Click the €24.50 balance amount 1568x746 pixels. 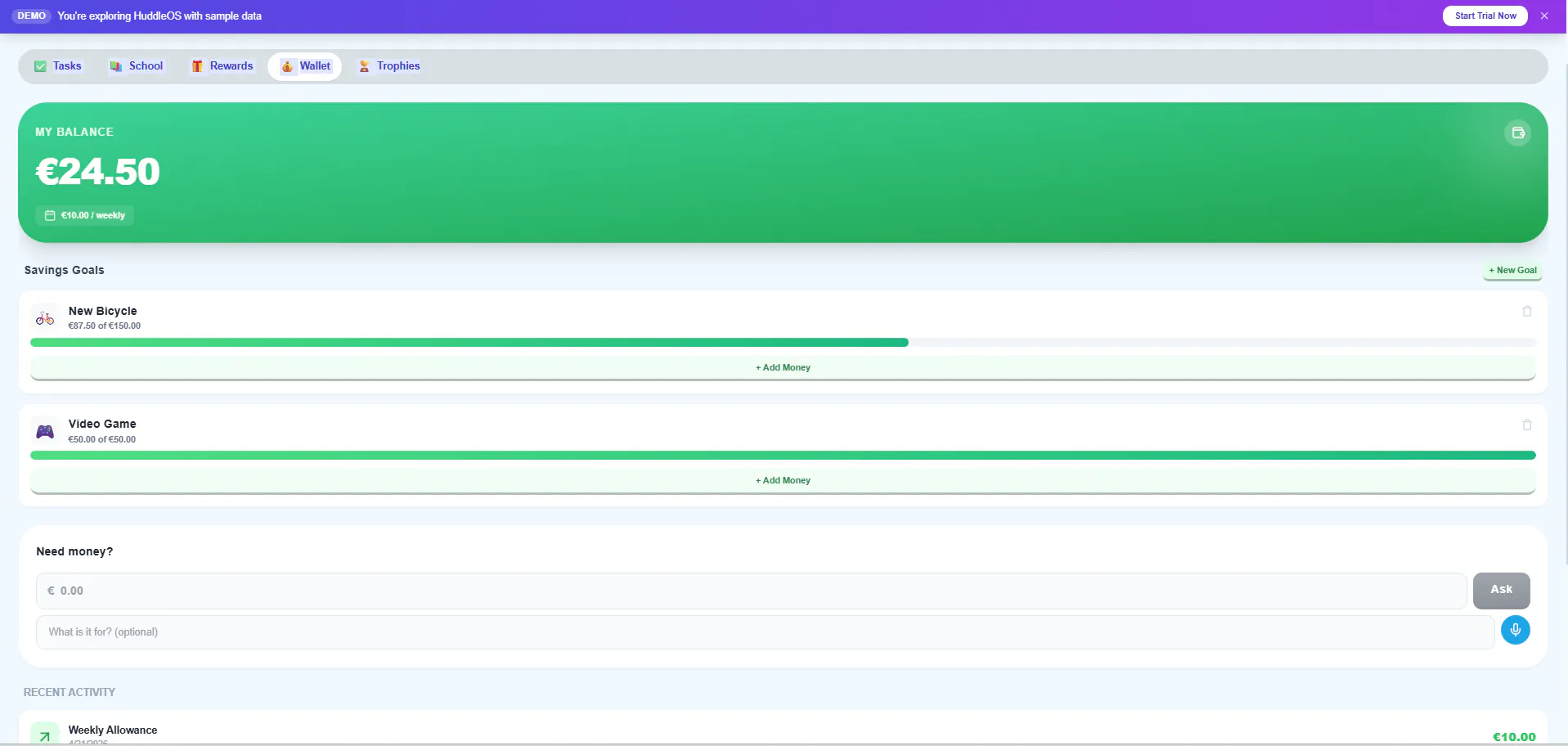[97, 172]
